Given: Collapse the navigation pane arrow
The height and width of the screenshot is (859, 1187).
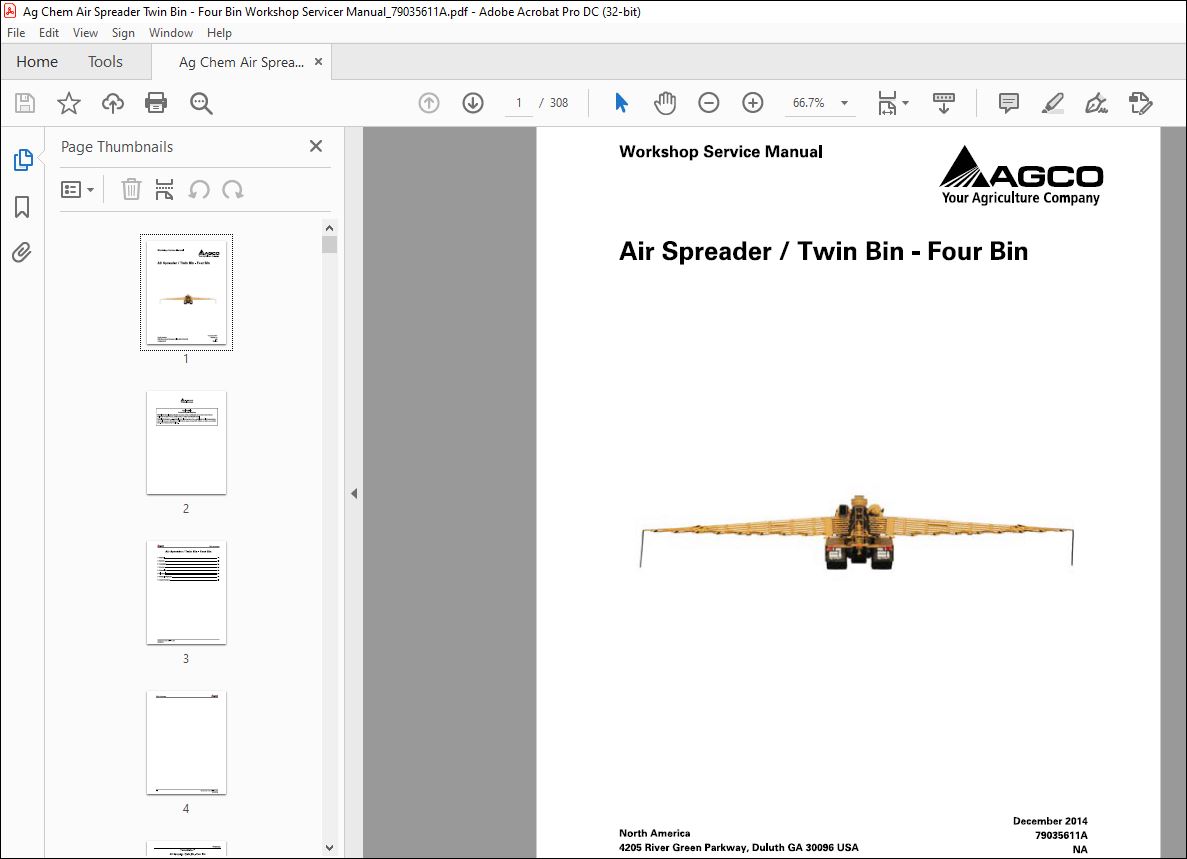Looking at the screenshot, I should click(x=354, y=493).
